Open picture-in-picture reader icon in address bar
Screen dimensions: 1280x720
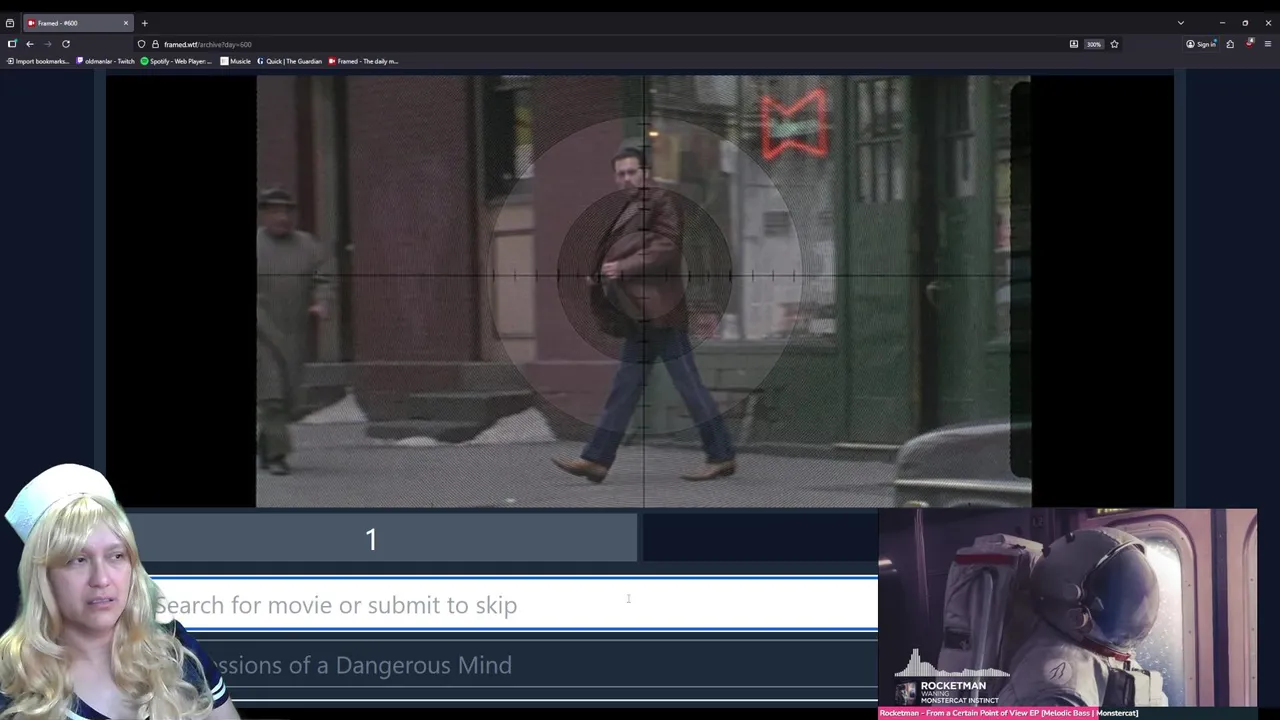(1074, 44)
